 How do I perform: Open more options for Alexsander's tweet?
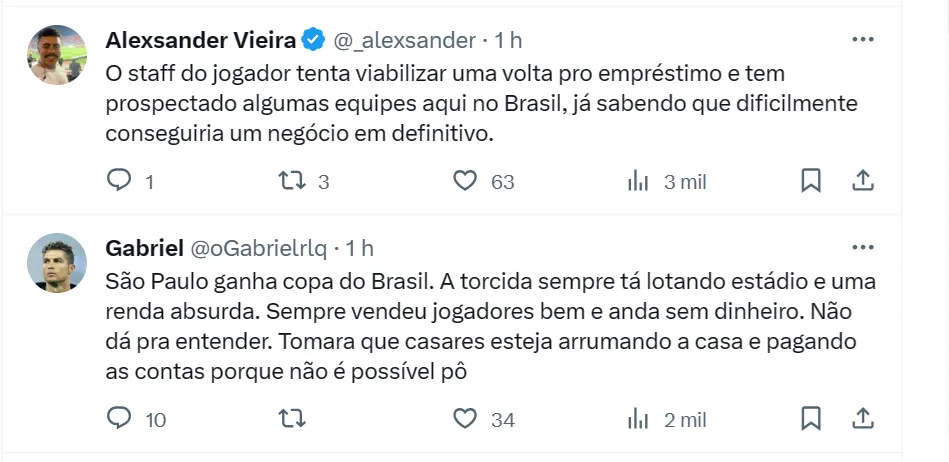point(862,40)
